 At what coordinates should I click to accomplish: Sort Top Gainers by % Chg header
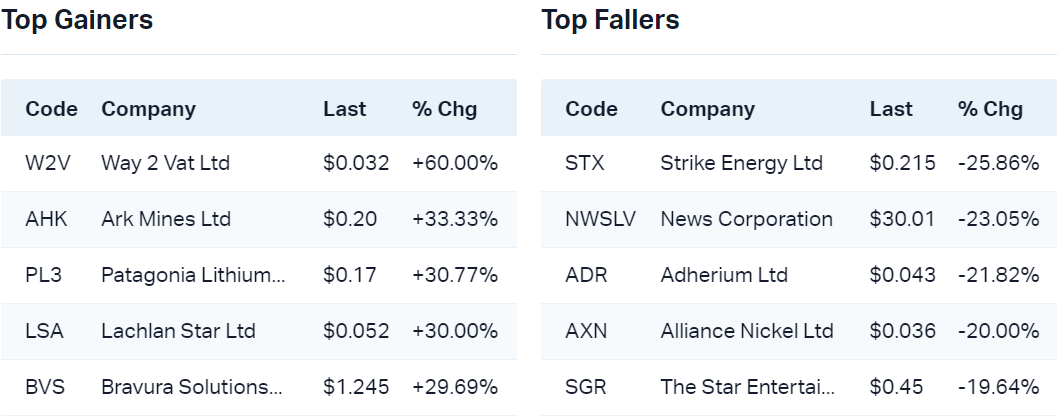[444, 109]
